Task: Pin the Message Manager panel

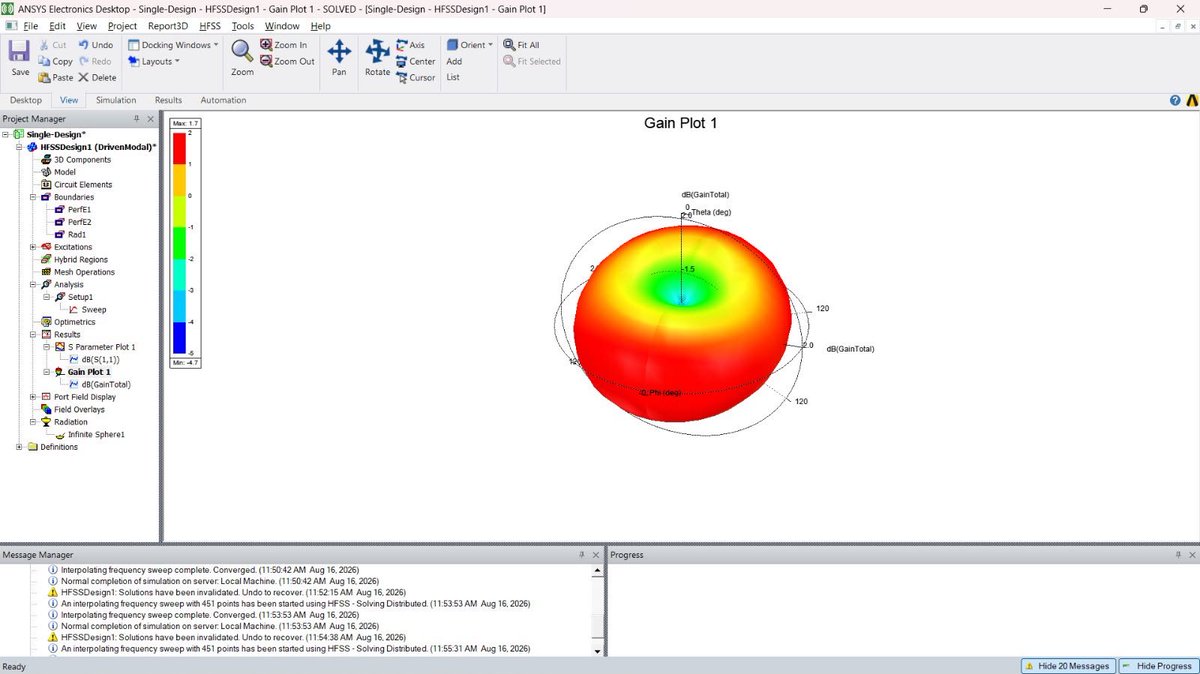Action: [582, 554]
